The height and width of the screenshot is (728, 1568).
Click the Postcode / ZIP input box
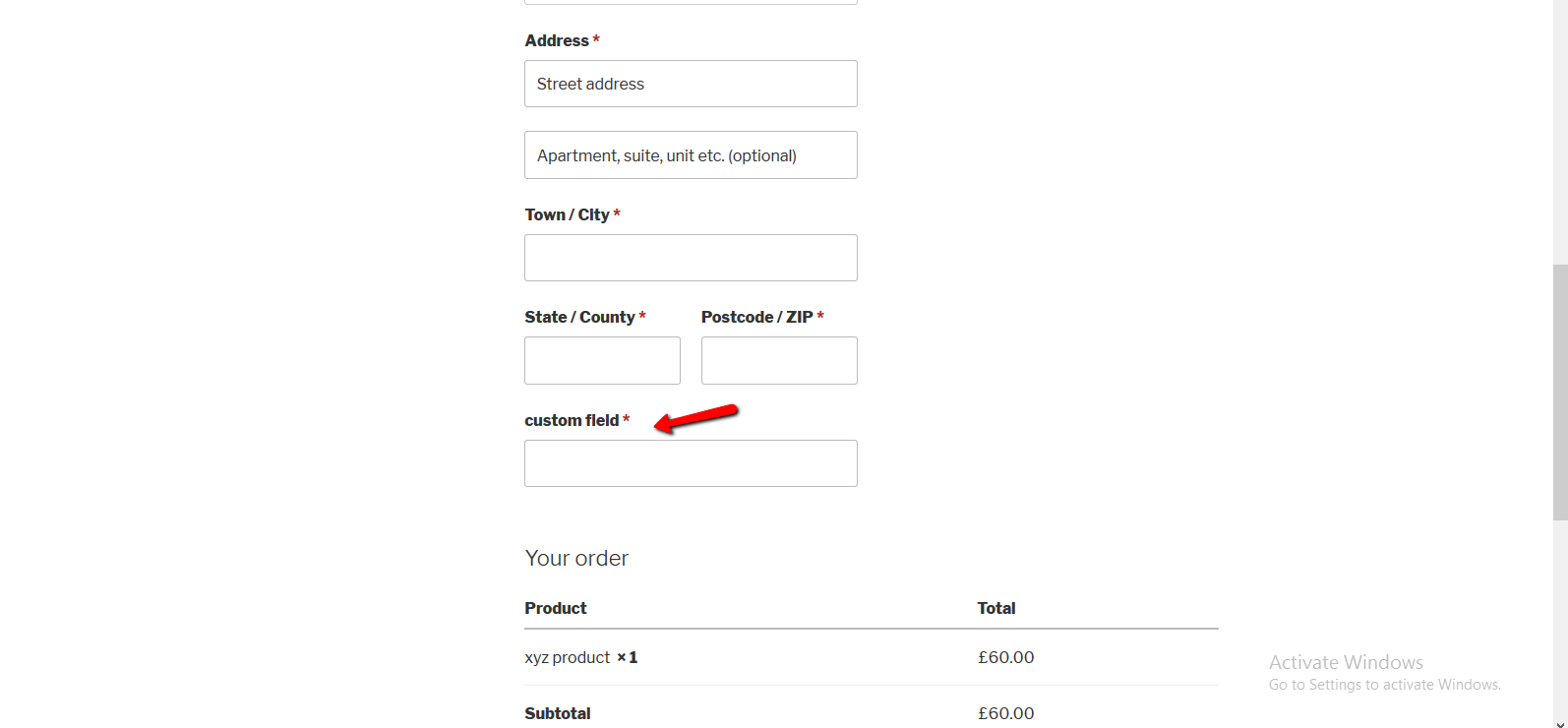coord(779,360)
